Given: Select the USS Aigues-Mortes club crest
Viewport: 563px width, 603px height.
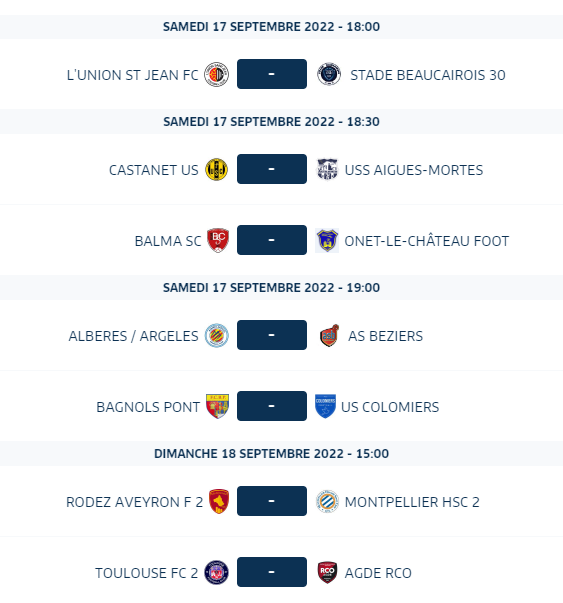Looking at the screenshot, I should click(327, 169).
